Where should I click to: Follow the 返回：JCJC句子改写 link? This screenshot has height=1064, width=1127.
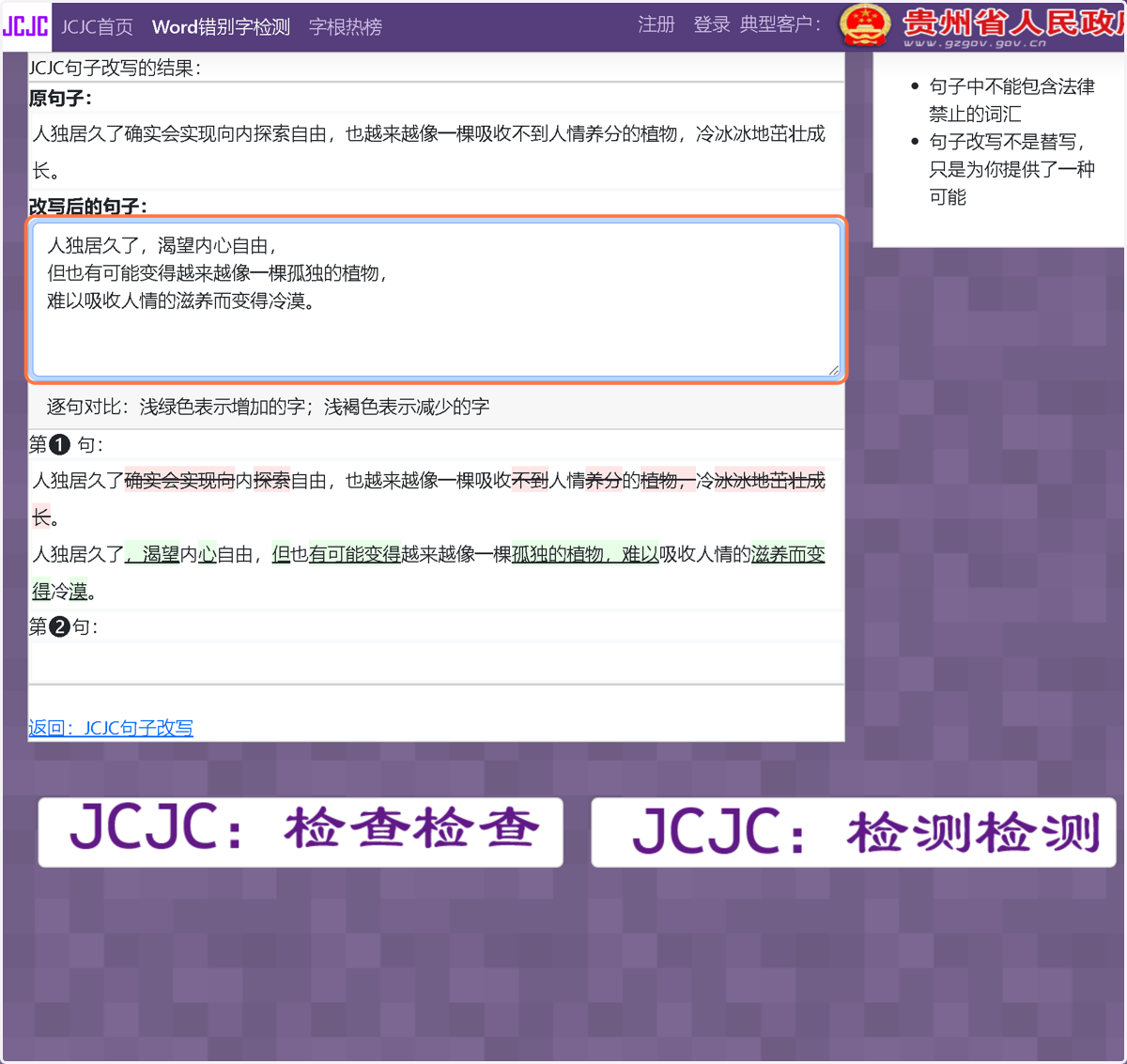(x=111, y=728)
